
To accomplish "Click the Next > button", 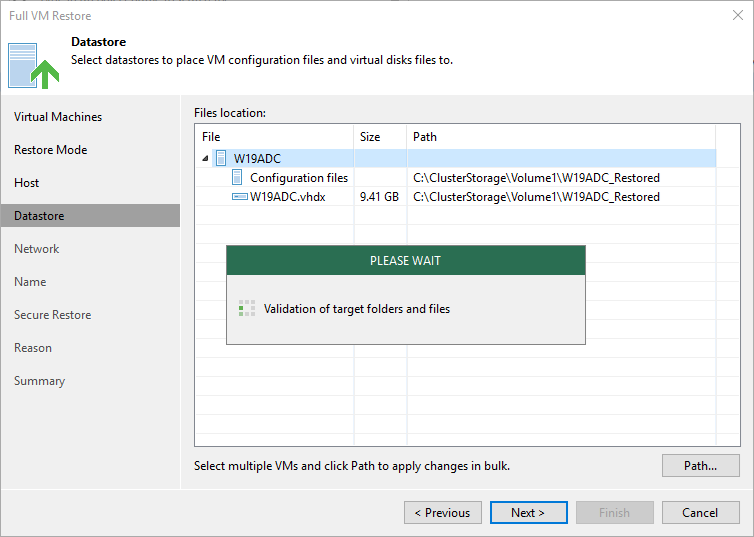I will (528, 512).
